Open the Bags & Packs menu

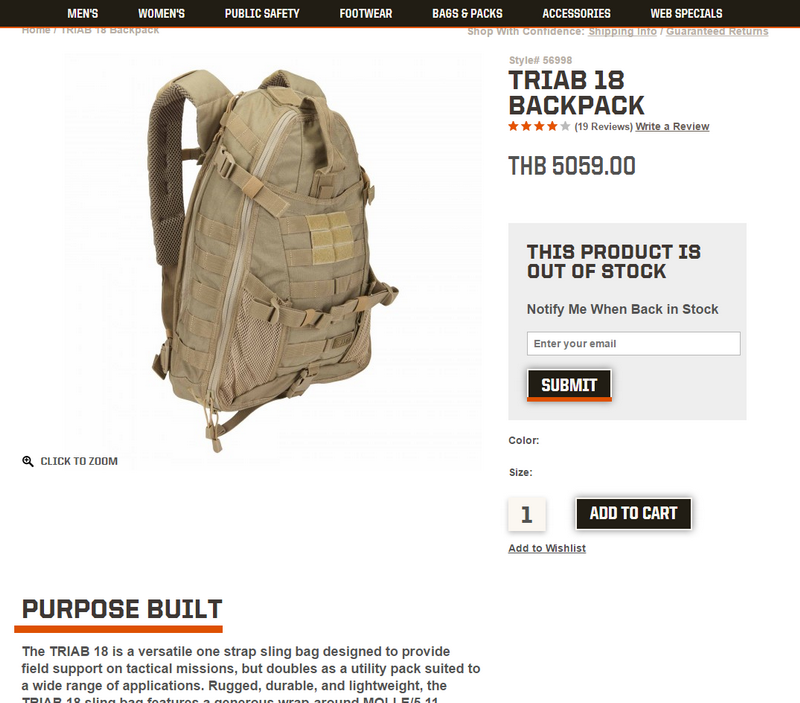[467, 14]
